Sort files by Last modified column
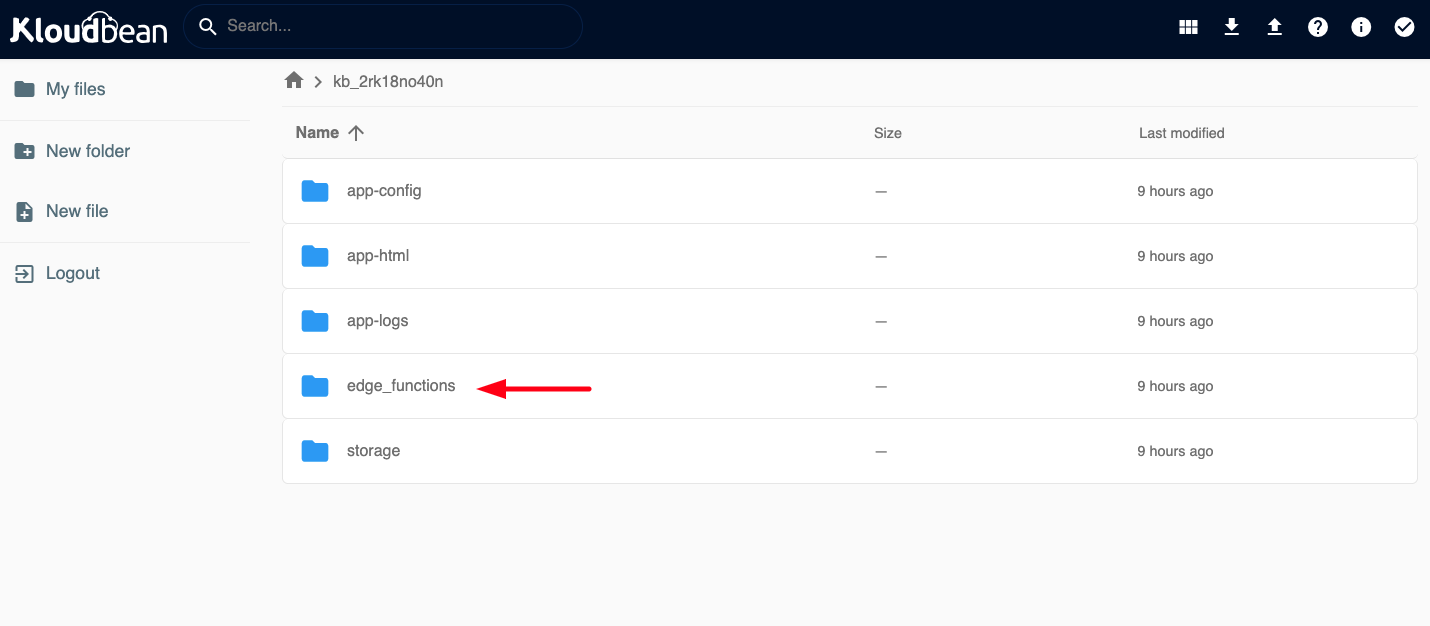This screenshot has width=1430, height=626. click(1181, 133)
